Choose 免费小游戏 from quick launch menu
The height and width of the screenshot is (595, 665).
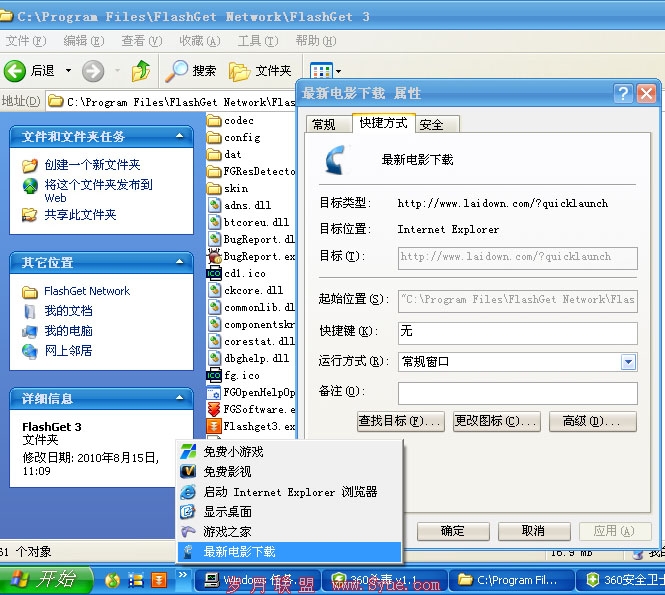click(289, 452)
